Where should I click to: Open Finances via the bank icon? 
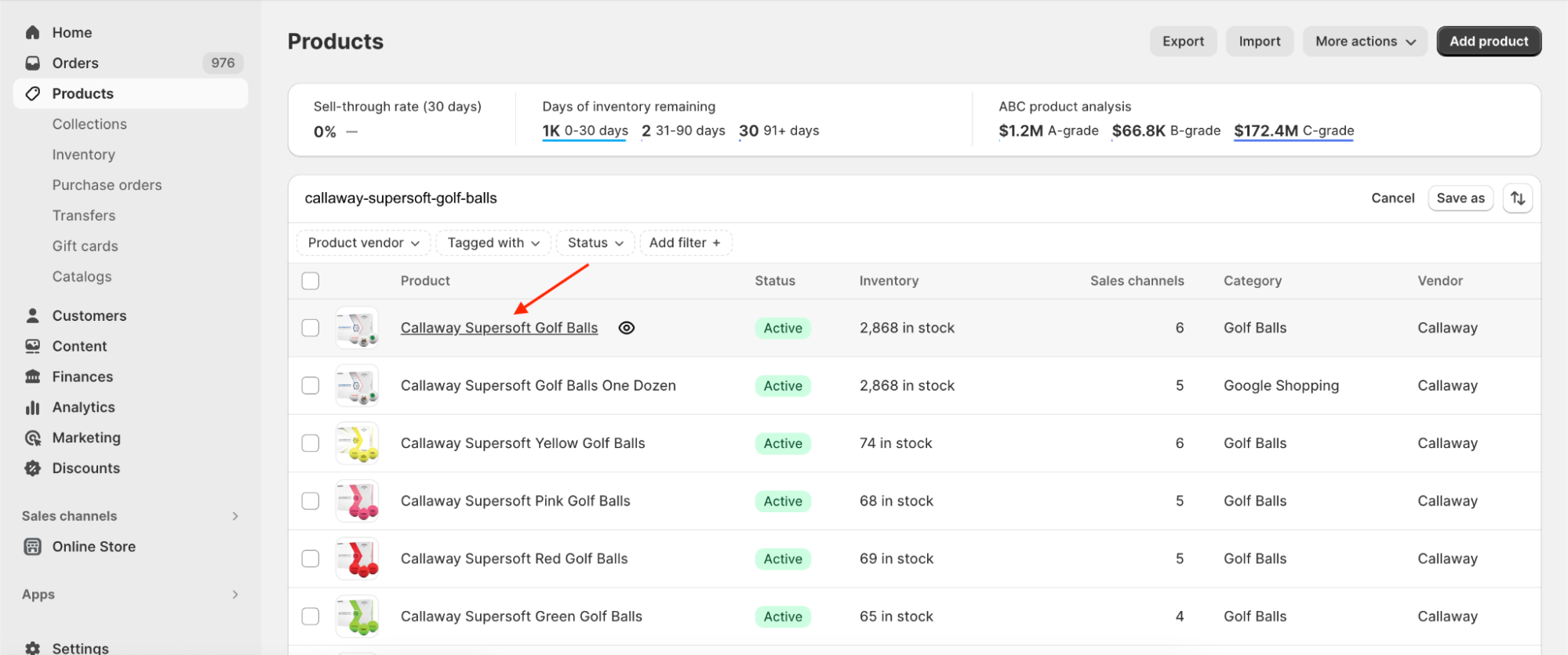coord(32,377)
